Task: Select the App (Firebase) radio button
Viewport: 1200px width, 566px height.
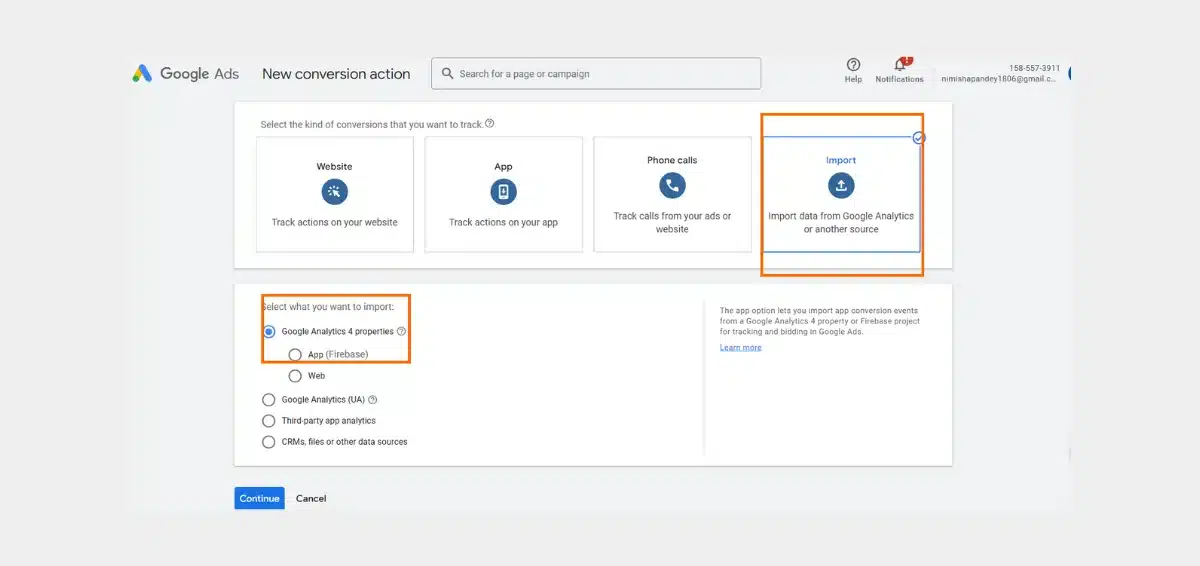Action: (295, 354)
